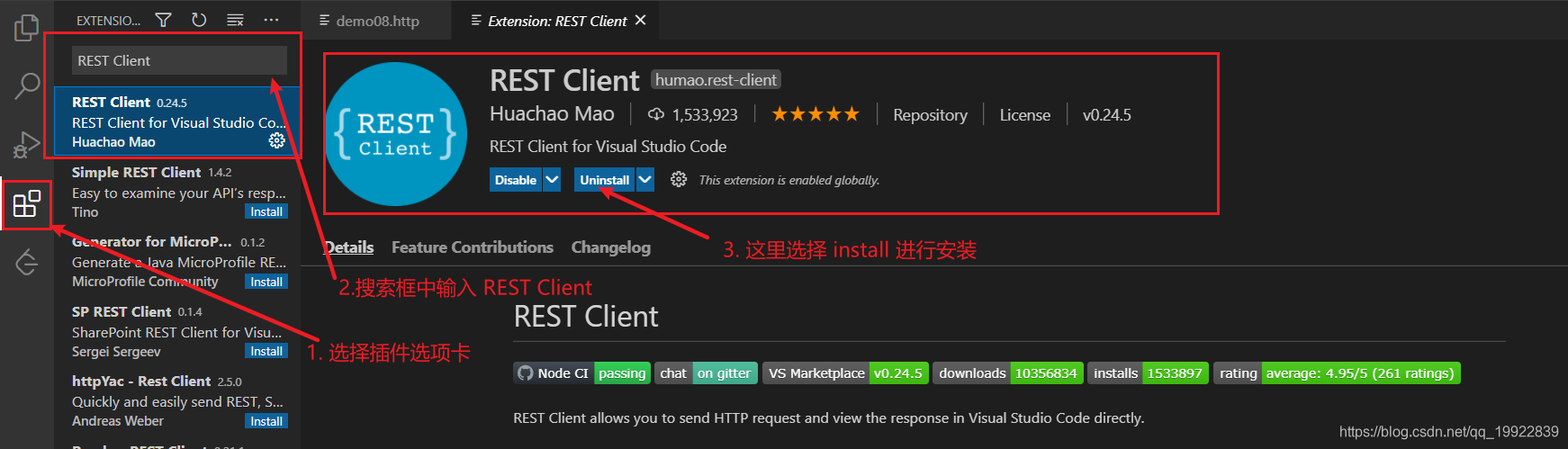Open the Explorer view in activity bar

[x=27, y=28]
